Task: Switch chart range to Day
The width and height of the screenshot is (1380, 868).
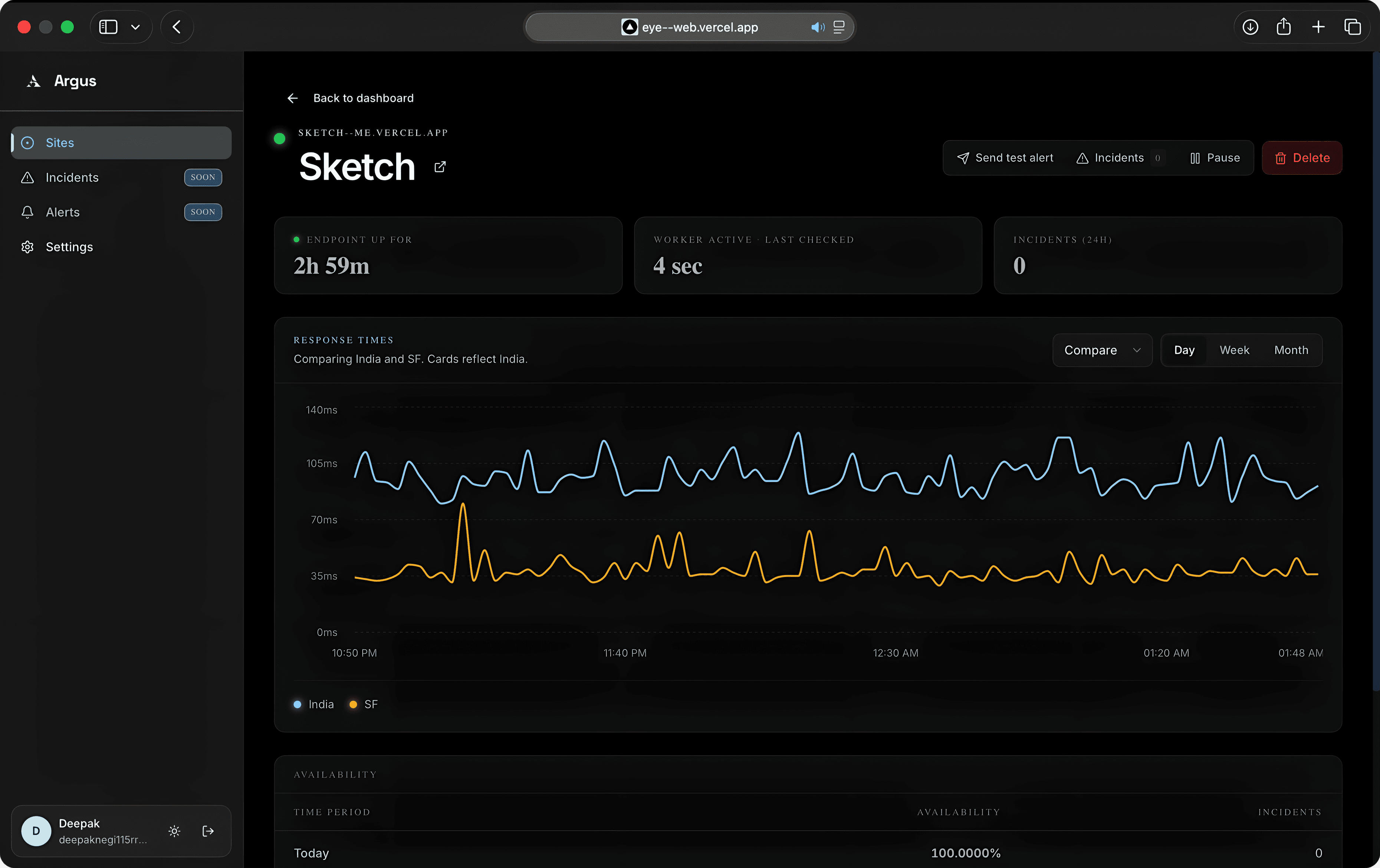Action: [1184, 350]
